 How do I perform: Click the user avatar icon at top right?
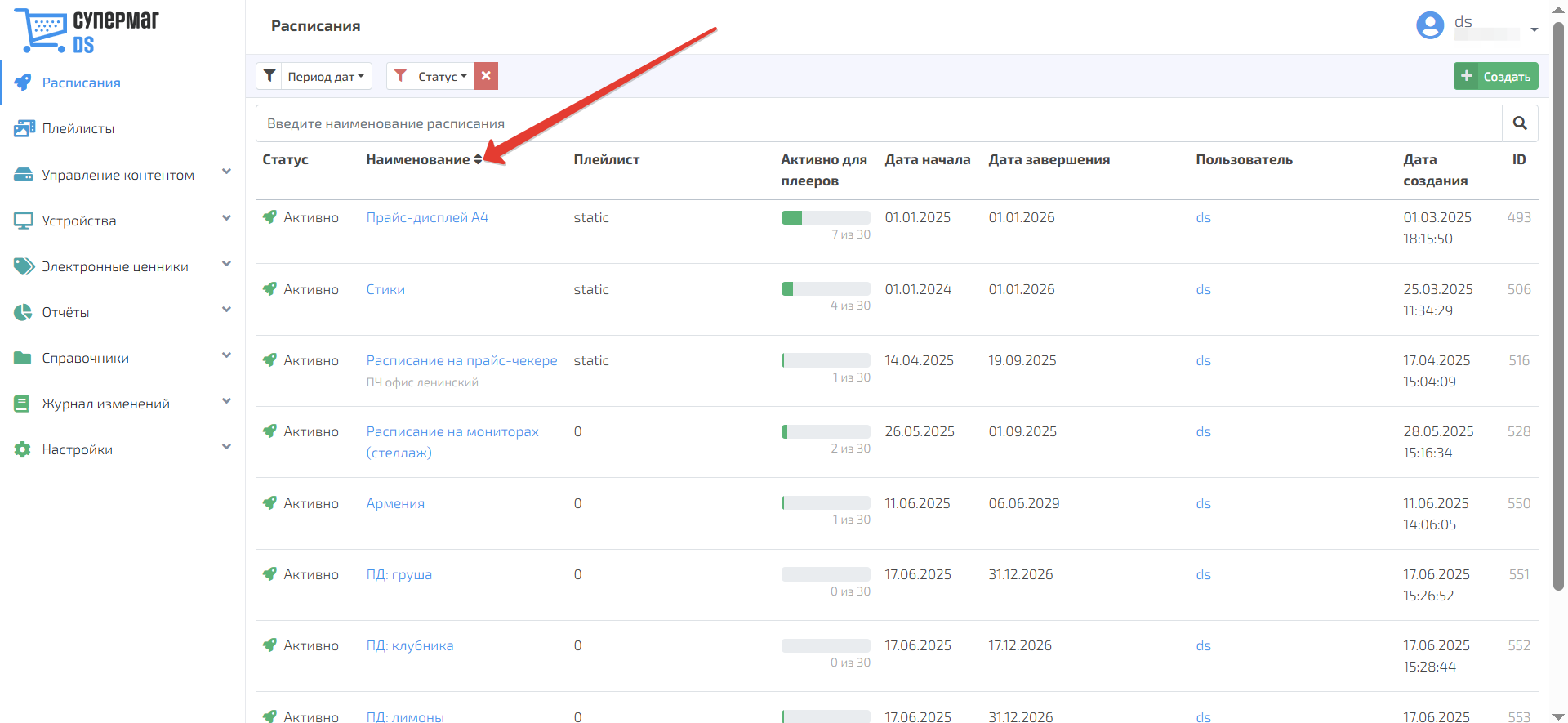coord(1430,25)
